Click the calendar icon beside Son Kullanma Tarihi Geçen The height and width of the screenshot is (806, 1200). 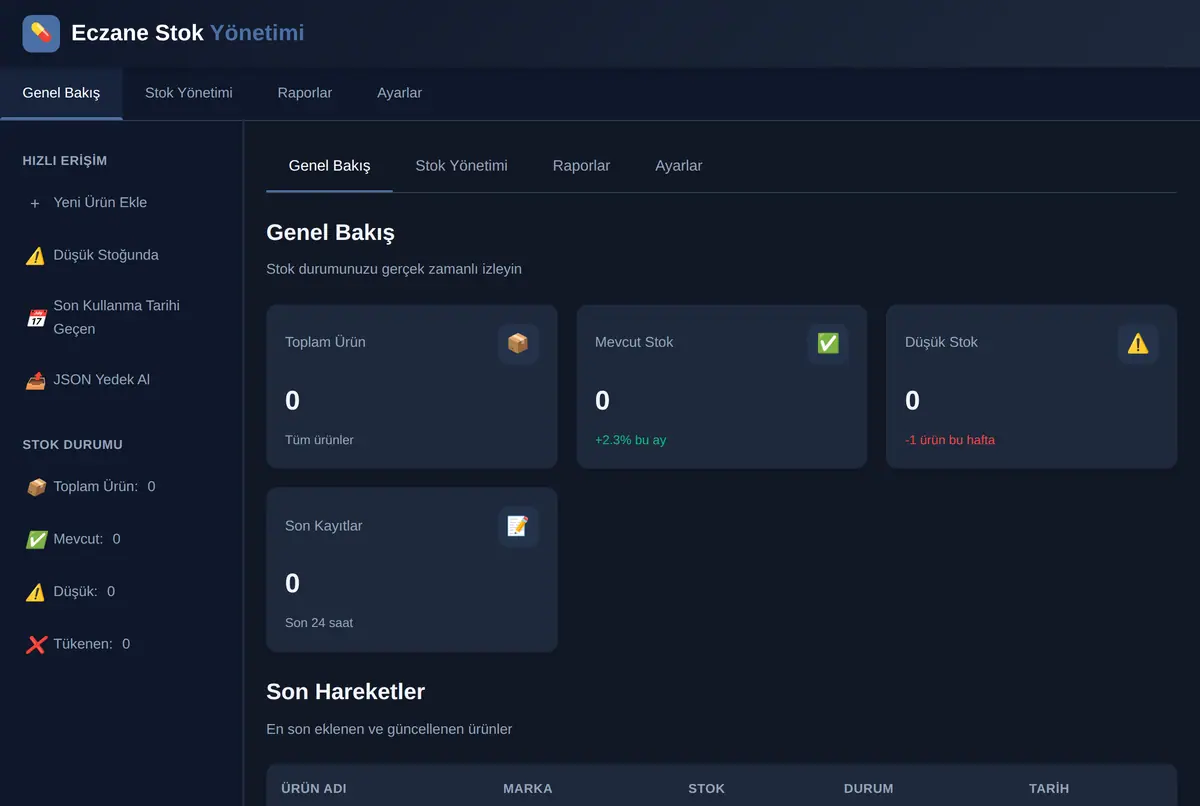point(36,318)
